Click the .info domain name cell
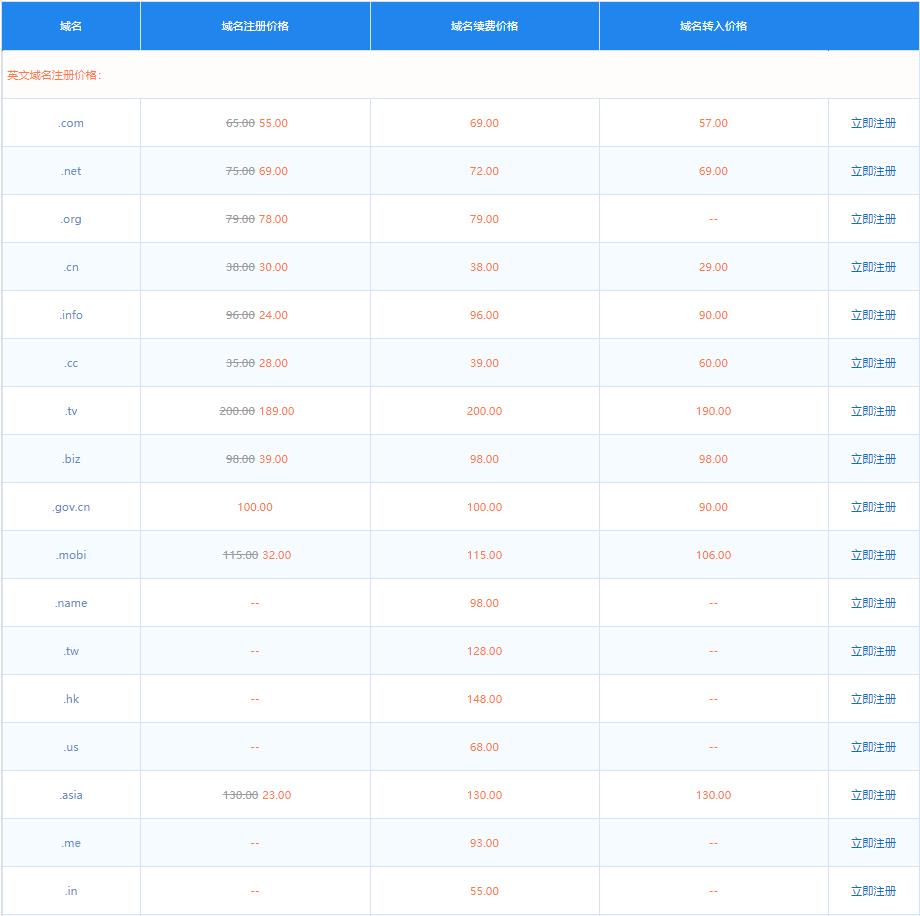The height and width of the screenshot is (916, 920). (x=71, y=315)
